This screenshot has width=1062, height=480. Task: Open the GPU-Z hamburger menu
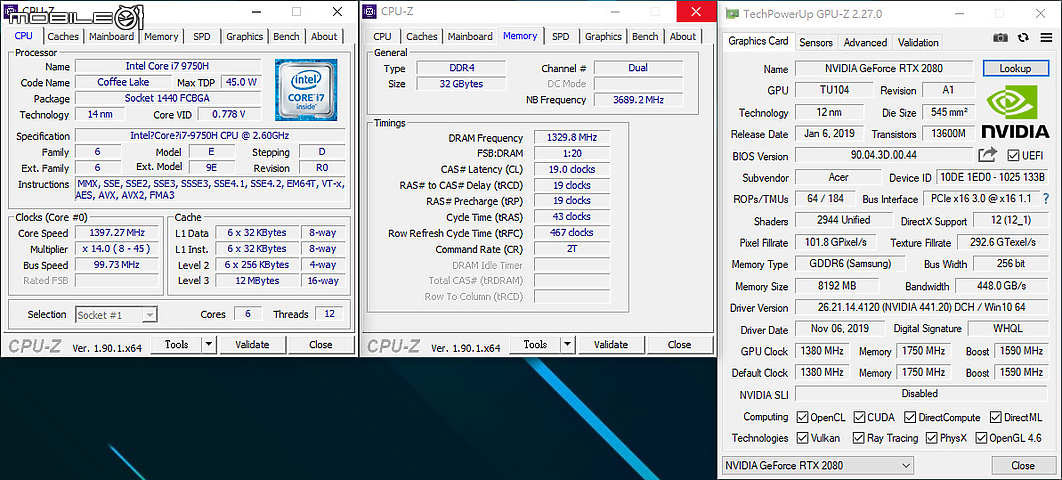coord(1046,38)
